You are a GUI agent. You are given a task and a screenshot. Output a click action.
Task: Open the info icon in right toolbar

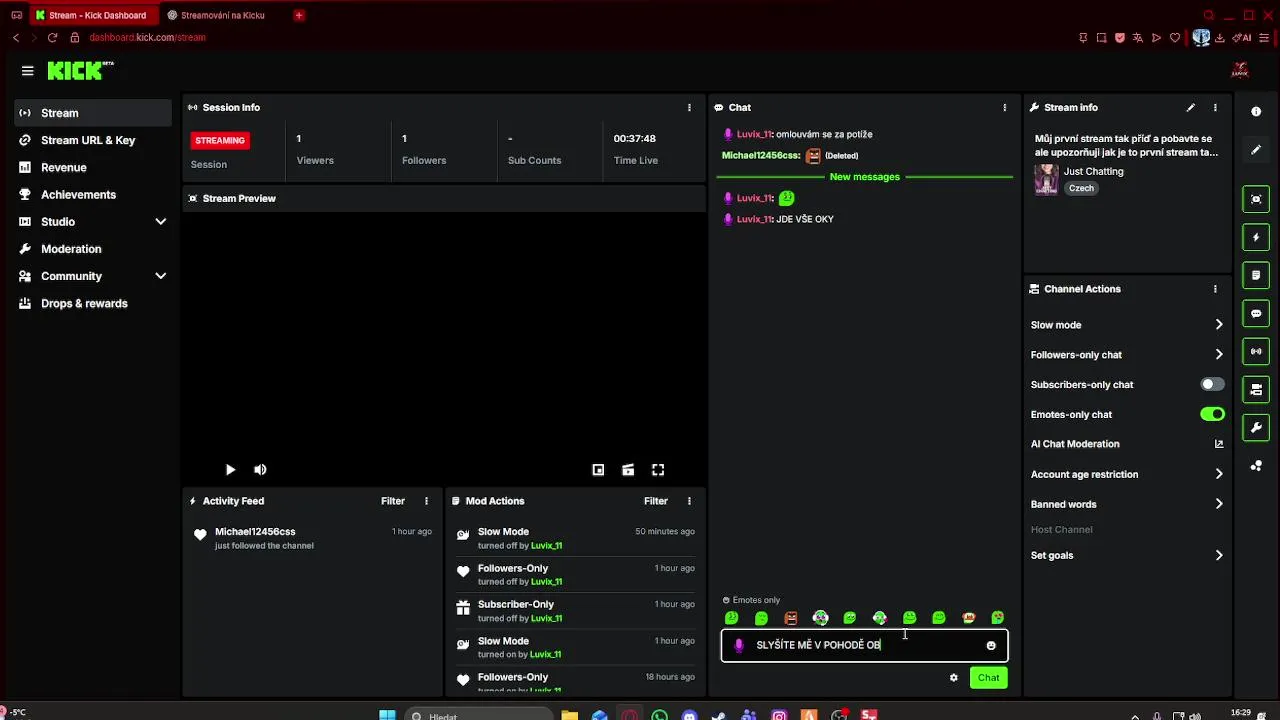[x=1256, y=112]
